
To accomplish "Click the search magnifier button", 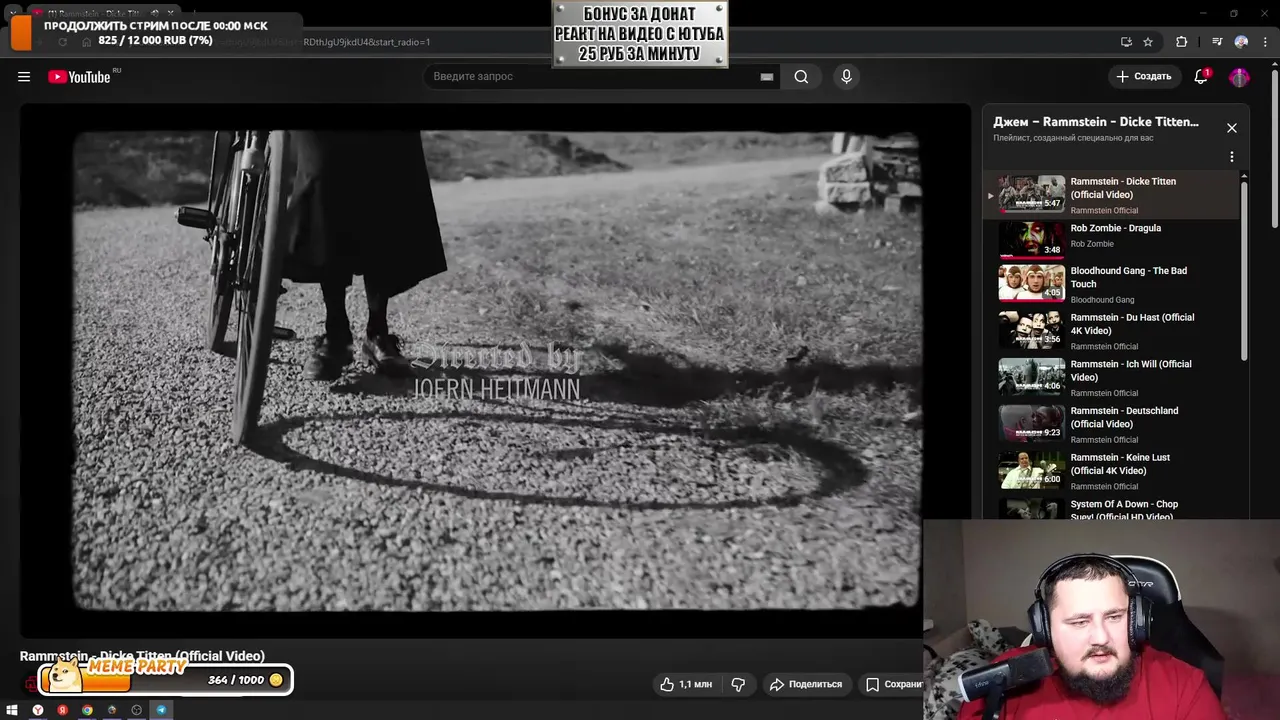I will click(x=801, y=77).
